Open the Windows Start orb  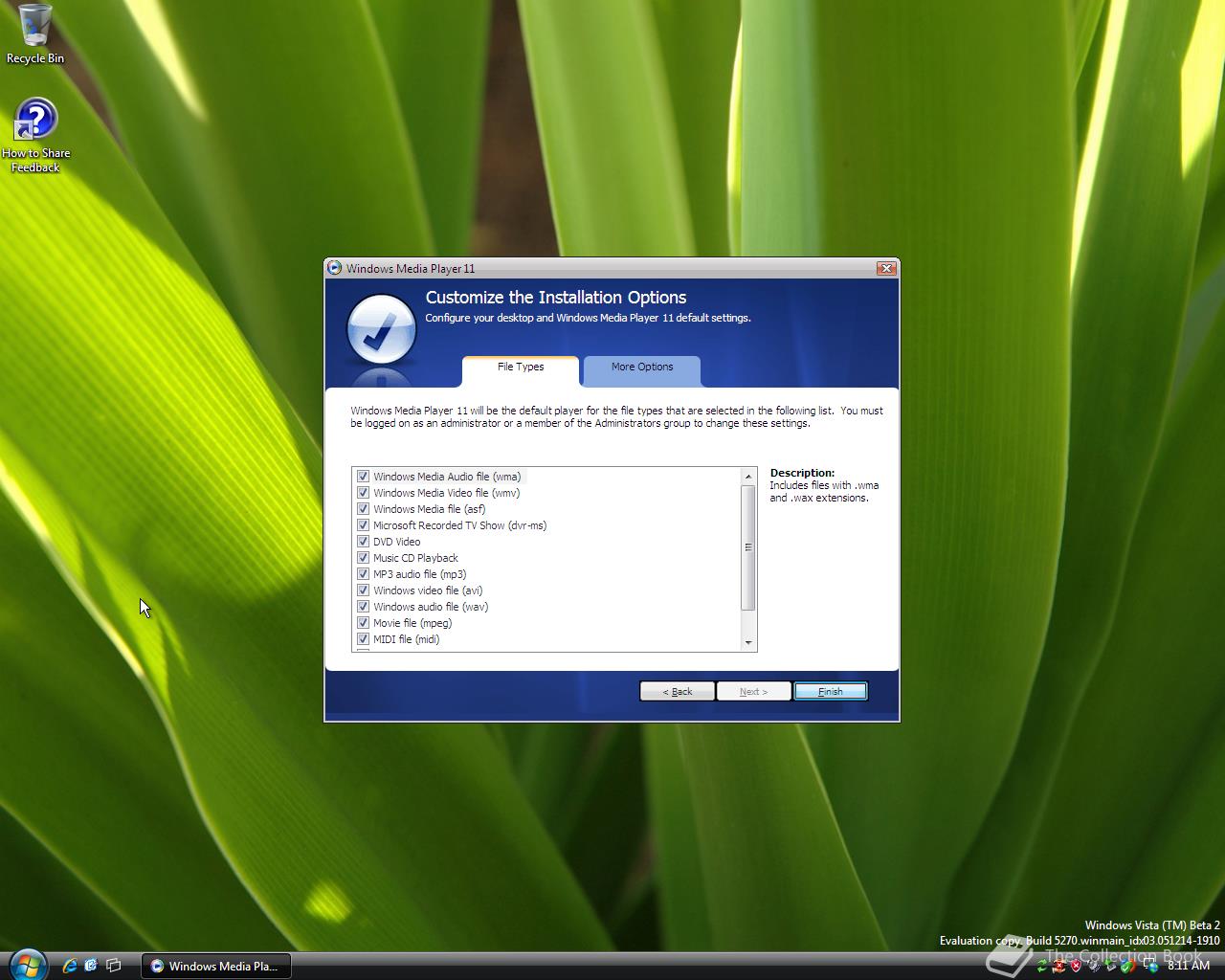pos(27,964)
